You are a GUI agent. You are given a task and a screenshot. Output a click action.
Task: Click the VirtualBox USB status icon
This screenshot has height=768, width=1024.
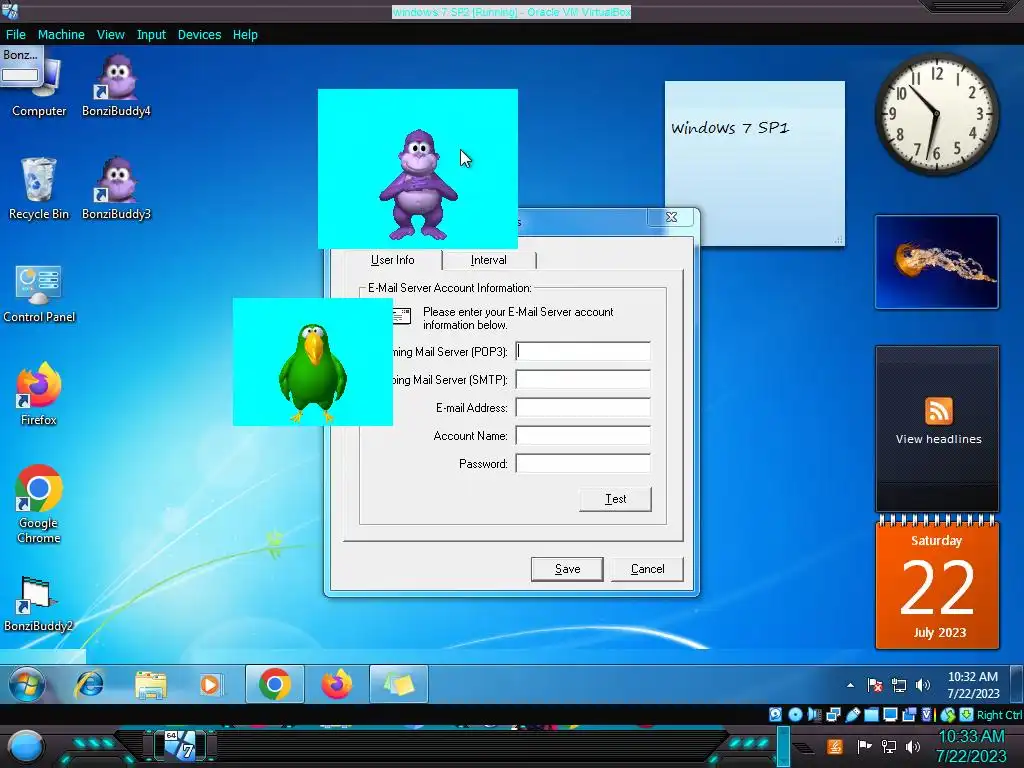(852, 714)
